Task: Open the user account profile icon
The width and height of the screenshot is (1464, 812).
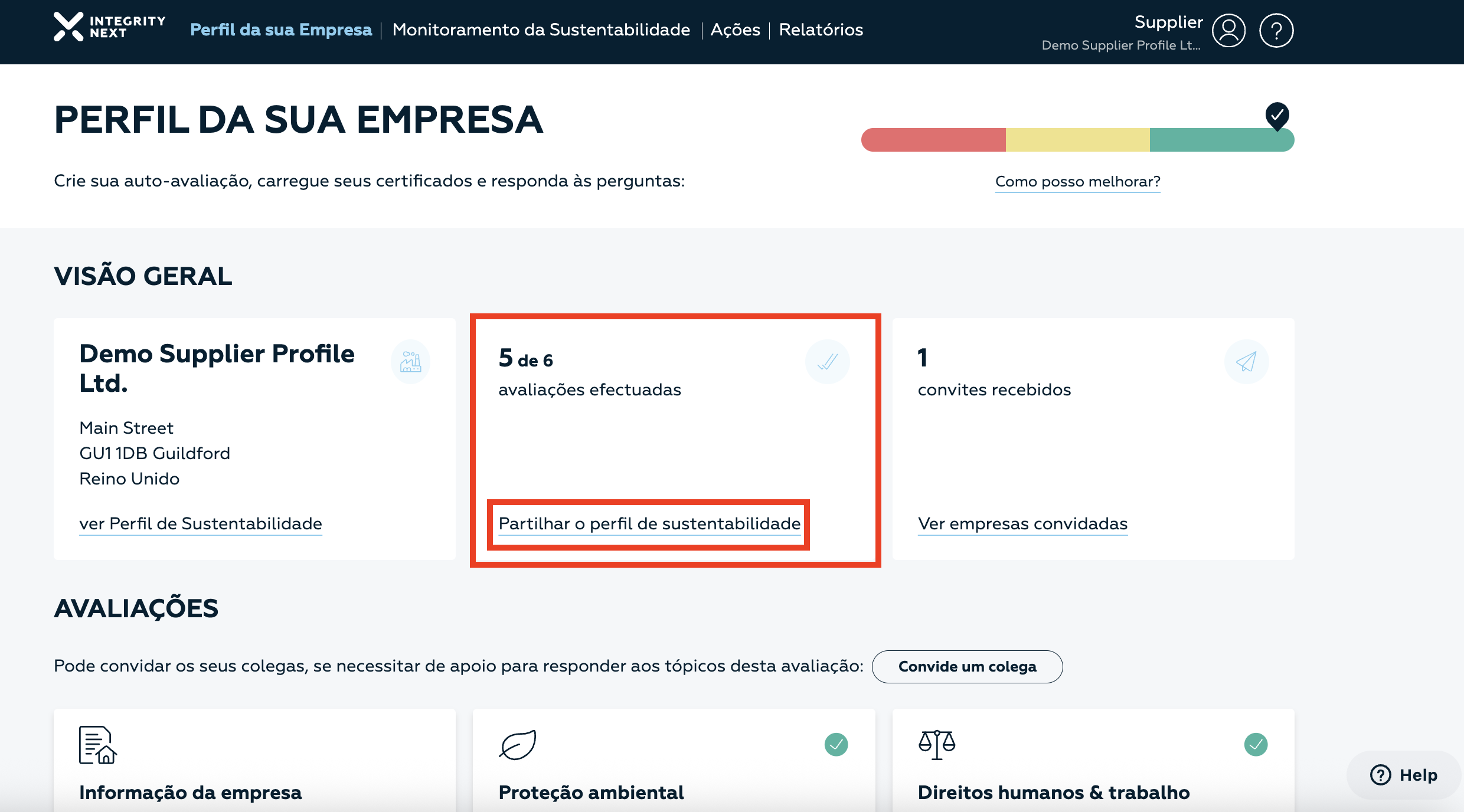Action: point(1228,31)
